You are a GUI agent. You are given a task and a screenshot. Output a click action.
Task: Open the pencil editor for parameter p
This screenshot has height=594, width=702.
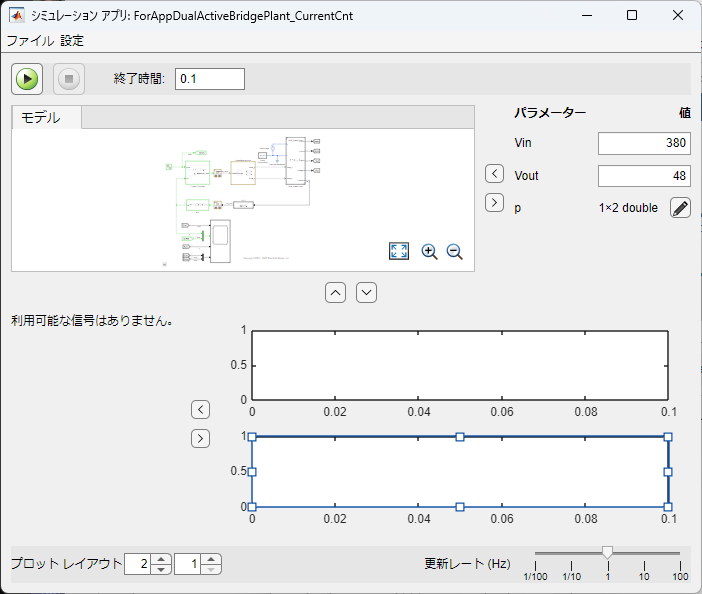click(x=680, y=208)
